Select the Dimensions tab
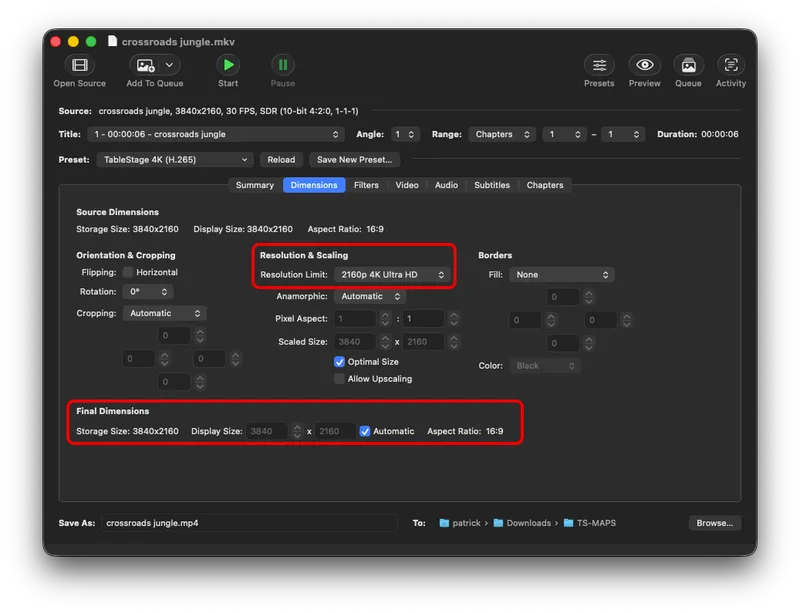The width and height of the screenshot is (800, 613). pos(314,185)
